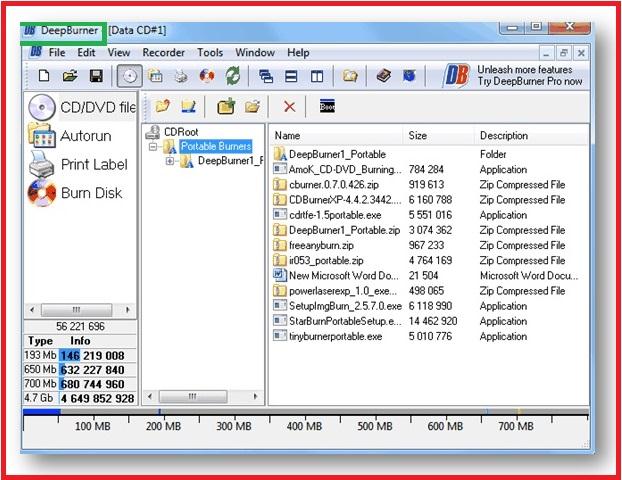Click the Name column header
Screen dimensions: 622x480
tap(287, 135)
